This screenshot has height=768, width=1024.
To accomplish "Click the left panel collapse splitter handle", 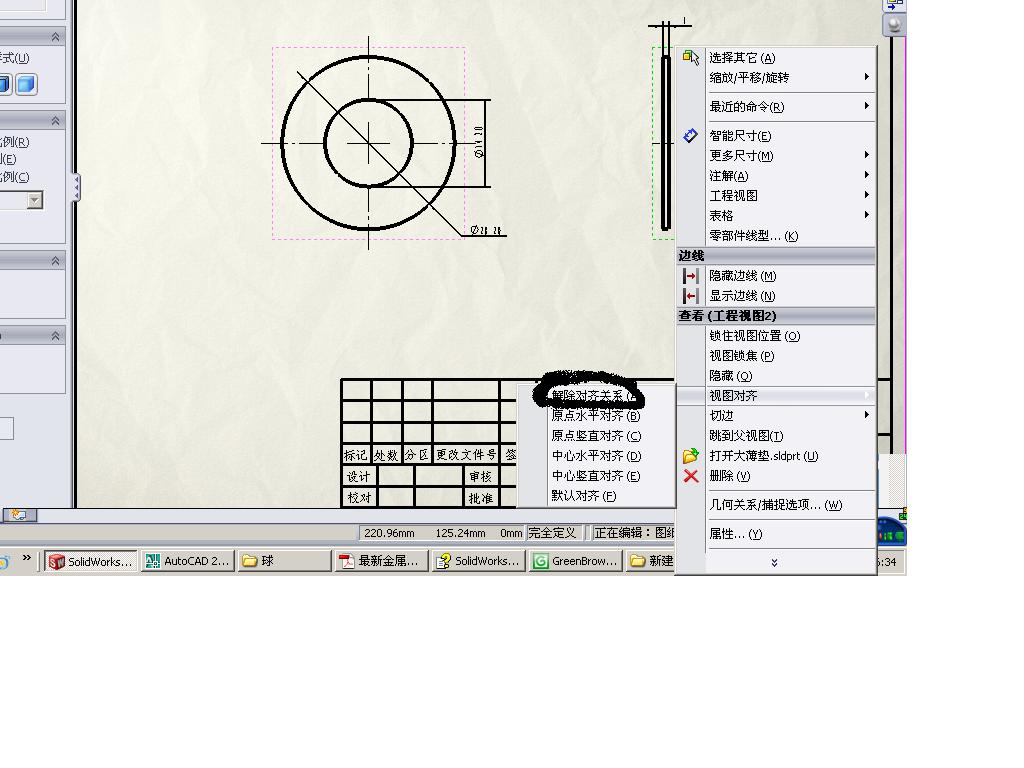I will [x=76, y=188].
